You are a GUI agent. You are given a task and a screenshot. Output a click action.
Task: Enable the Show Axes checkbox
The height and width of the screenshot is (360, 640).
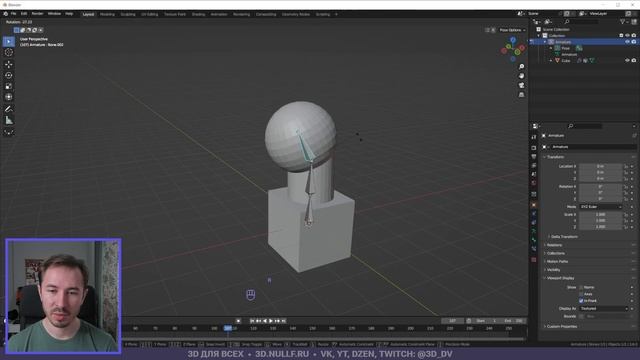click(581, 294)
